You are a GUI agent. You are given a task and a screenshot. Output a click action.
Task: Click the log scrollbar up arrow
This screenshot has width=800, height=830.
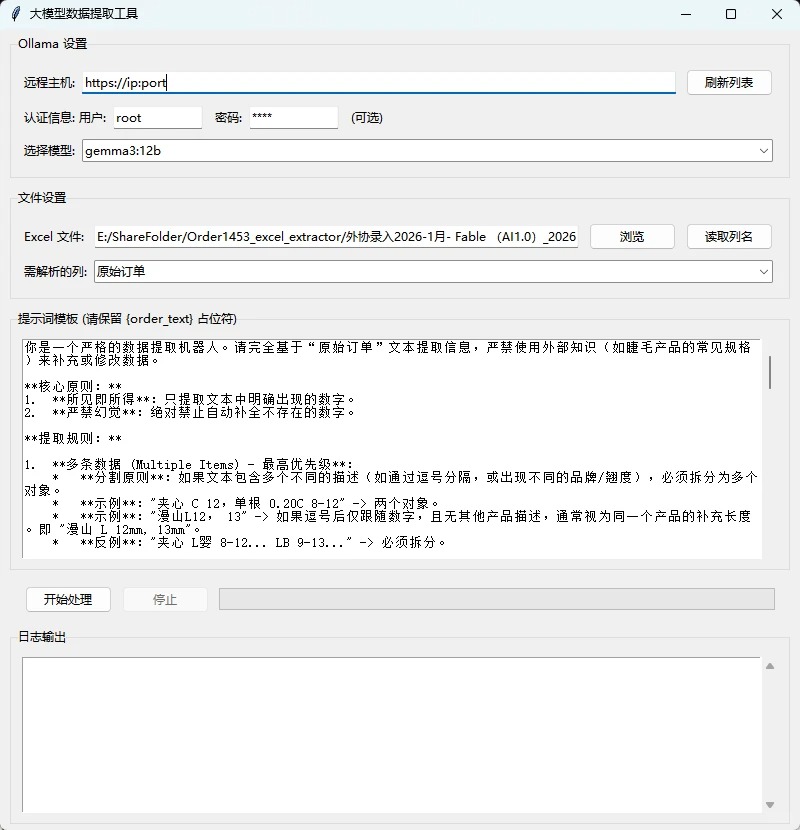pyautogui.click(x=769, y=666)
